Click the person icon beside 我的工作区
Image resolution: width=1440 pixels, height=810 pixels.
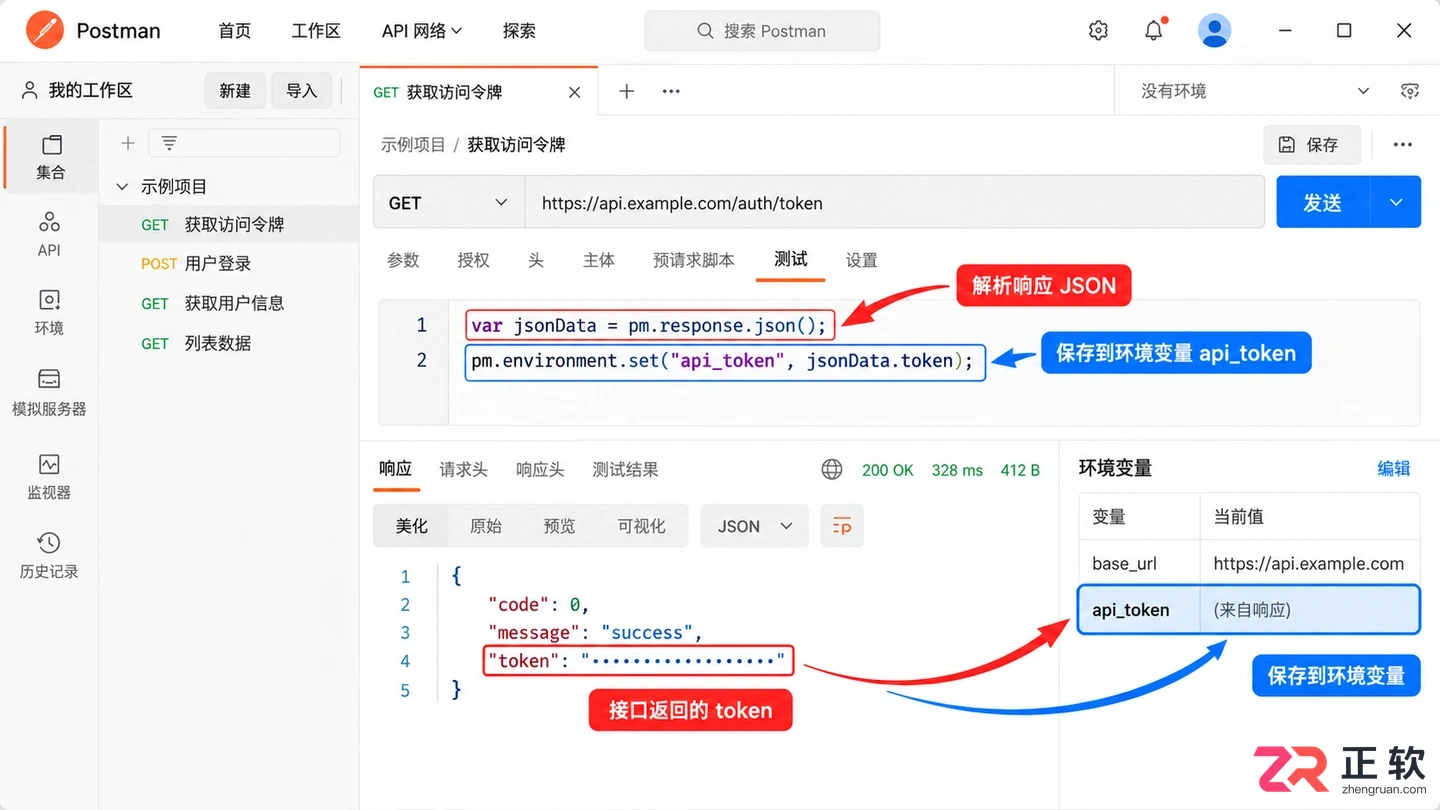point(30,90)
